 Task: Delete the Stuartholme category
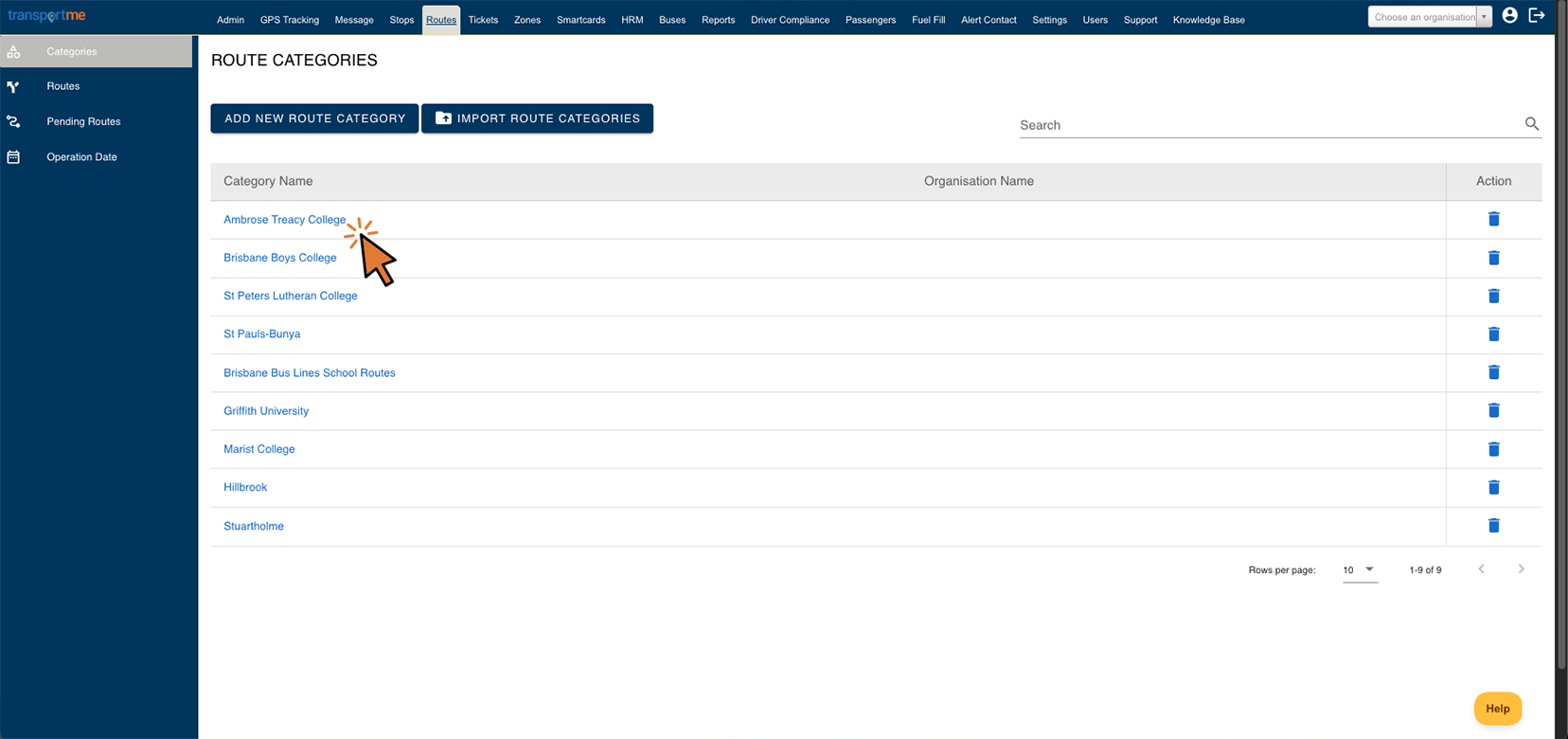1493,526
